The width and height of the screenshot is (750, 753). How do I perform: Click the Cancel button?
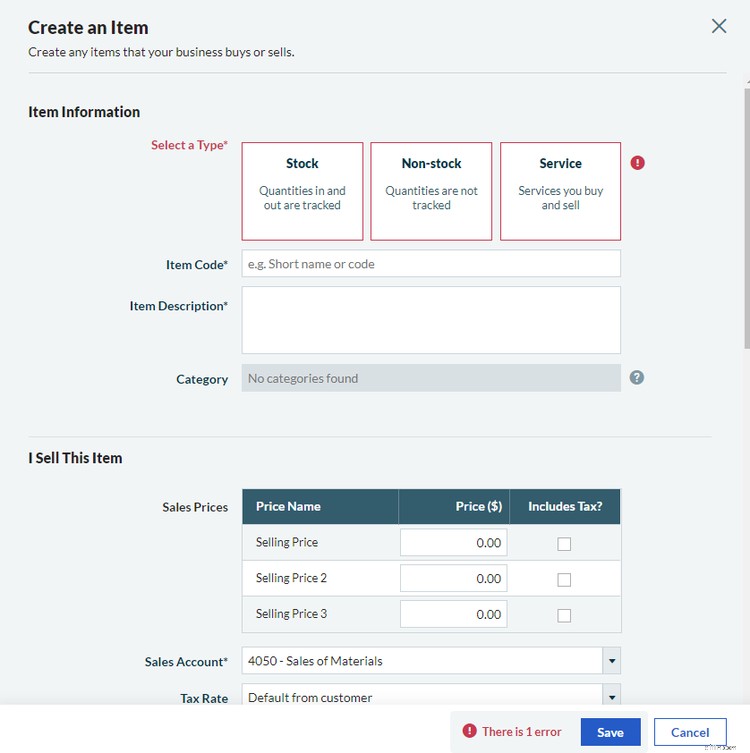(690, 732)
